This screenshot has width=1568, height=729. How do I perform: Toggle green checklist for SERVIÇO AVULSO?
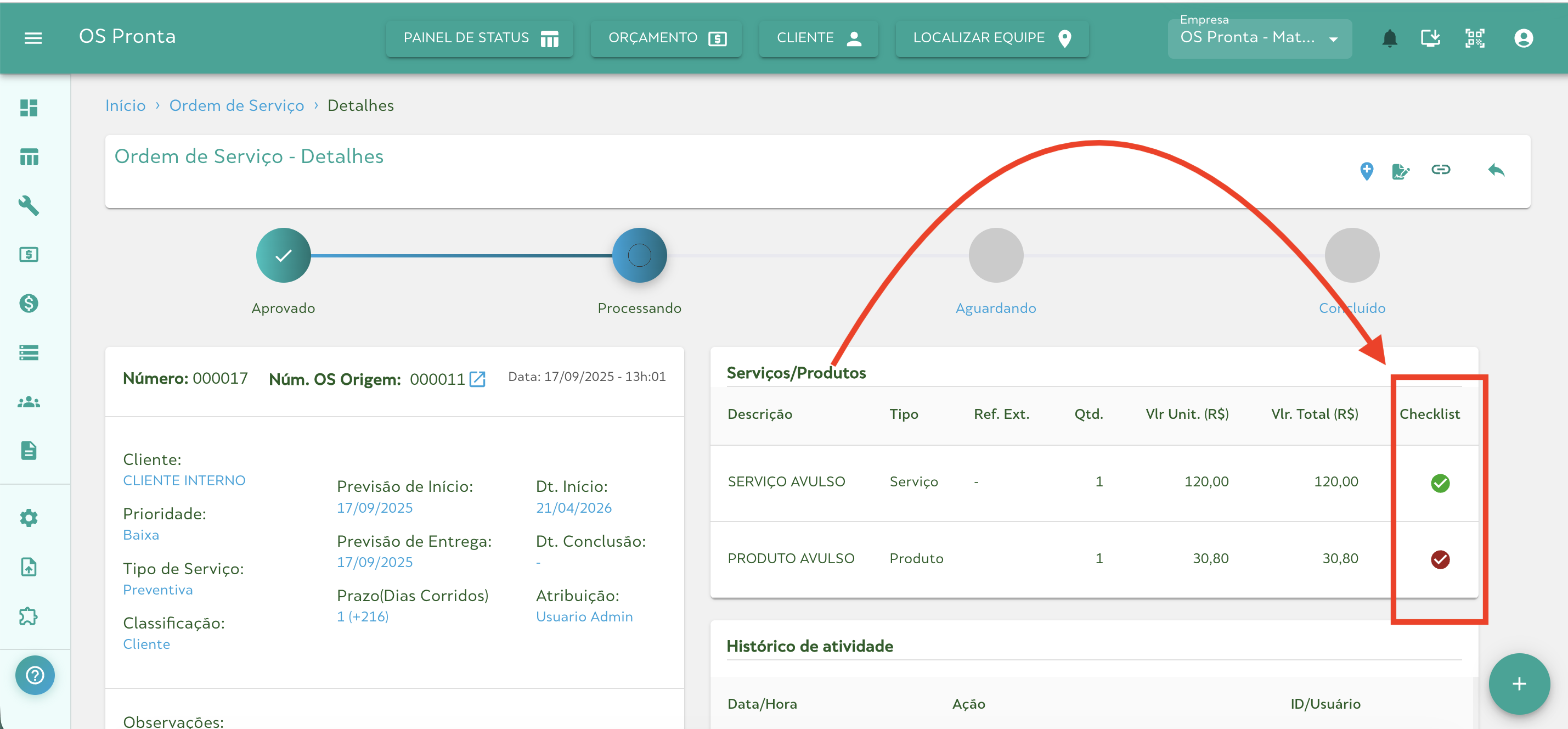pos(1440,483)
